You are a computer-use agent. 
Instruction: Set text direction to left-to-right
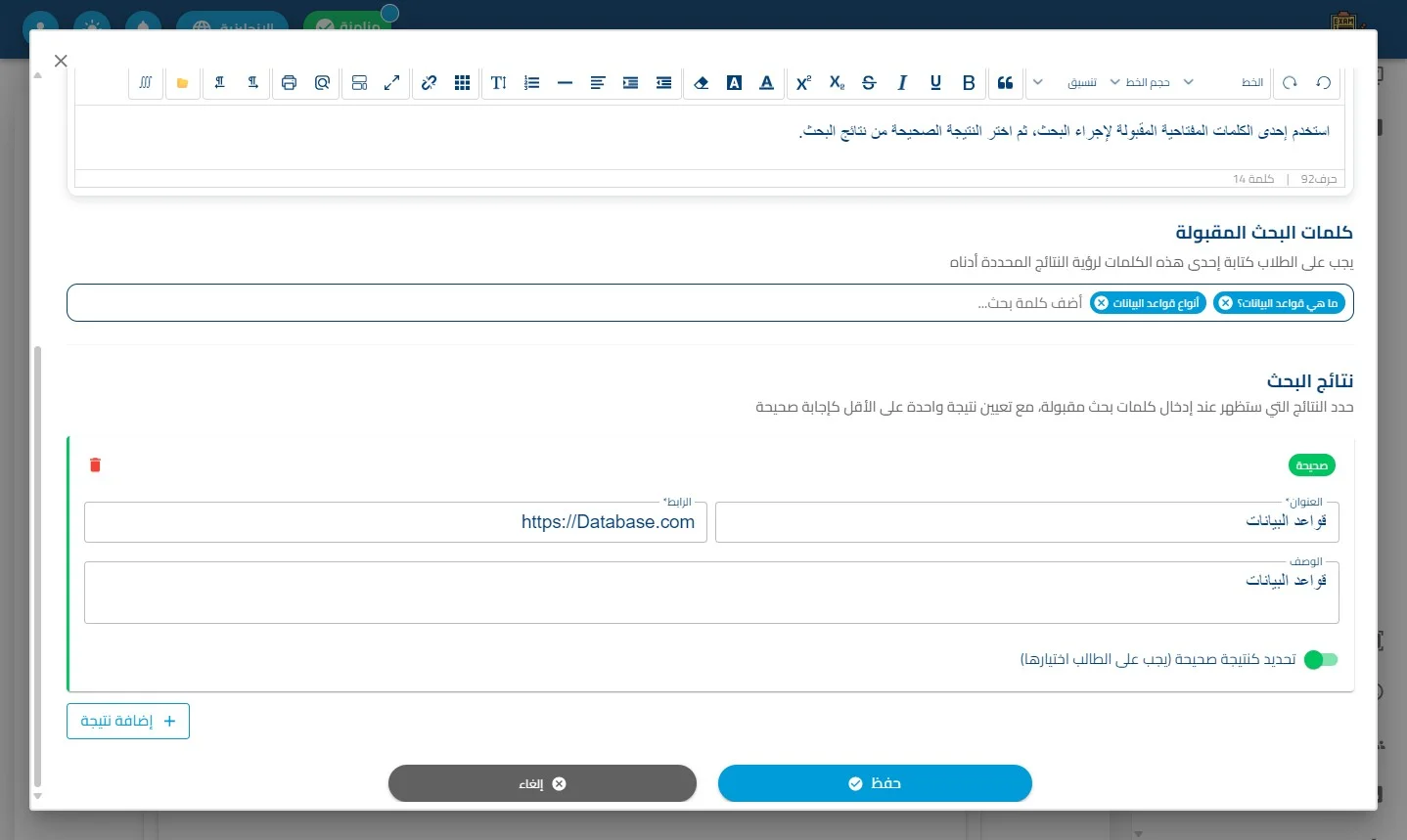pos(252,83)
